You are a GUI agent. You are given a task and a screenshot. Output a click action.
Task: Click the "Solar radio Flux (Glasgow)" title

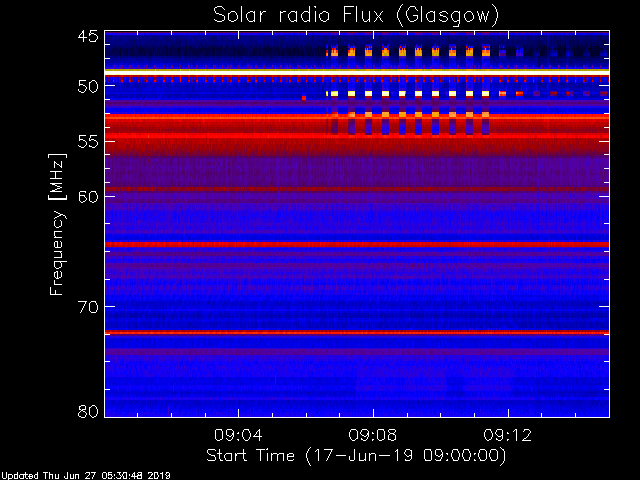(x=356, y=15)
